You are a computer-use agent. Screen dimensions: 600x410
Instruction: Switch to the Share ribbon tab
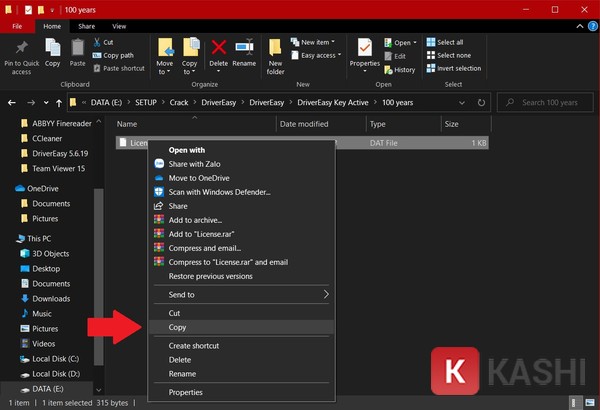(x=86, y=26)
